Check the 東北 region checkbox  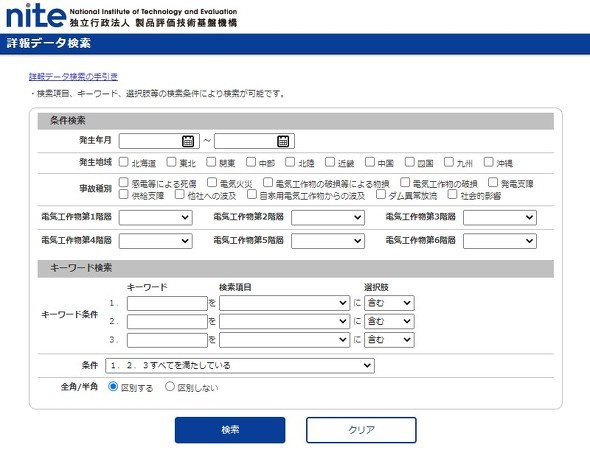pos(171,162)
